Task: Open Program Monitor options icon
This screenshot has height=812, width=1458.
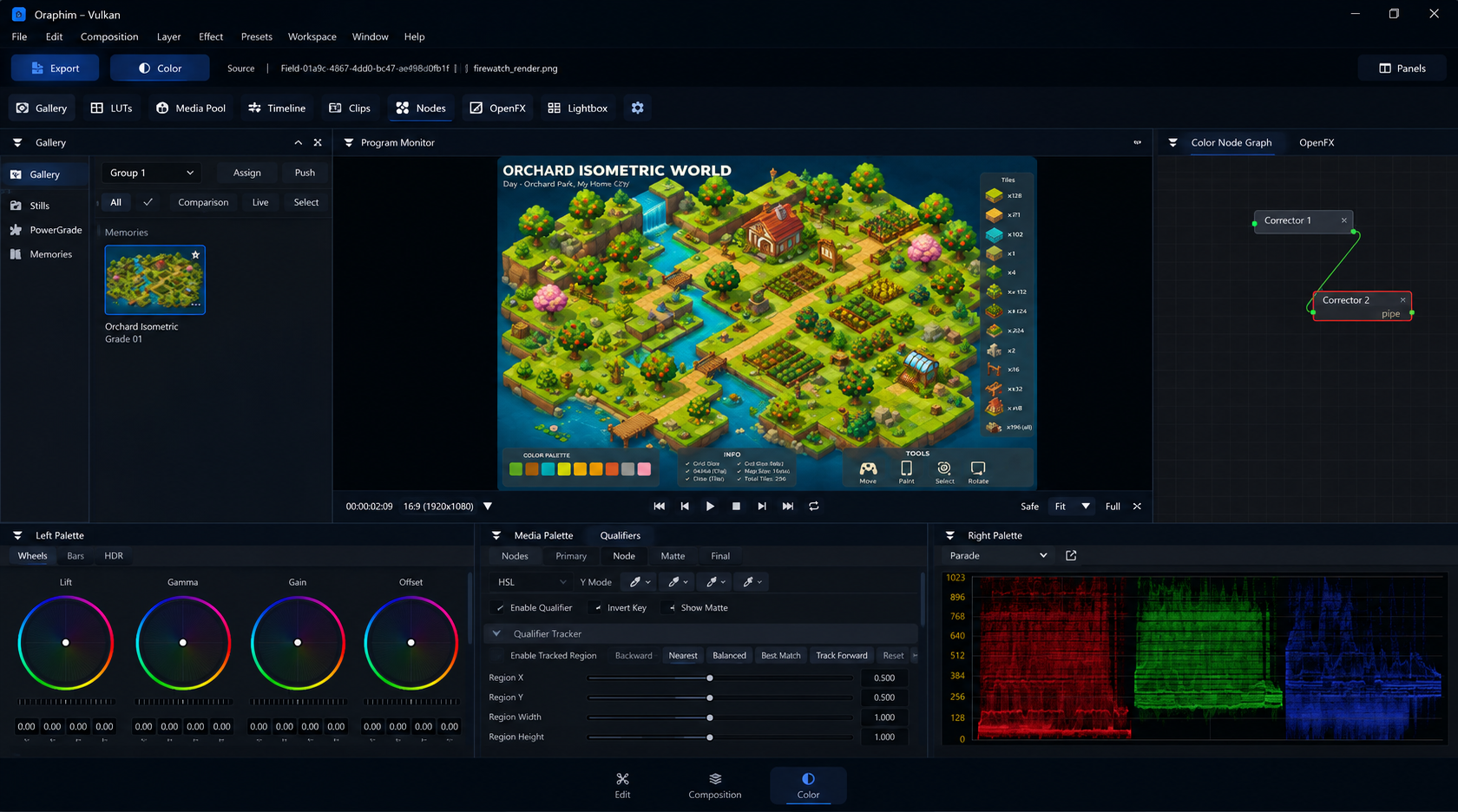Action: pyautogui.click(x=1138, y=143)
